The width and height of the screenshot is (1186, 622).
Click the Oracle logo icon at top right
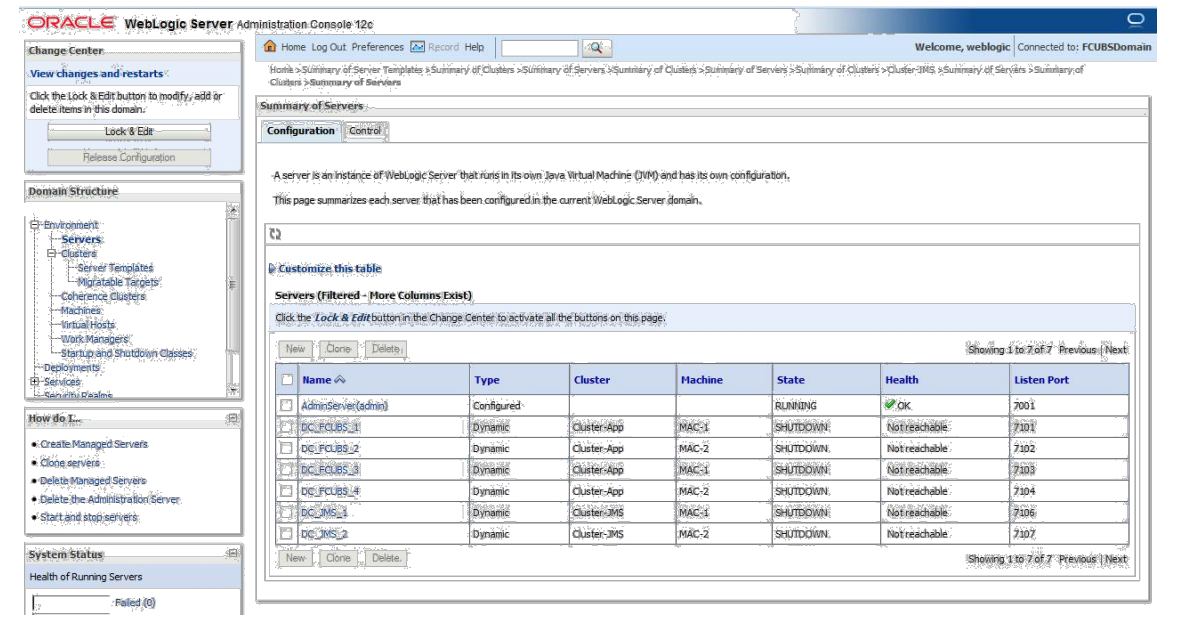click(x=1135, y=20)
